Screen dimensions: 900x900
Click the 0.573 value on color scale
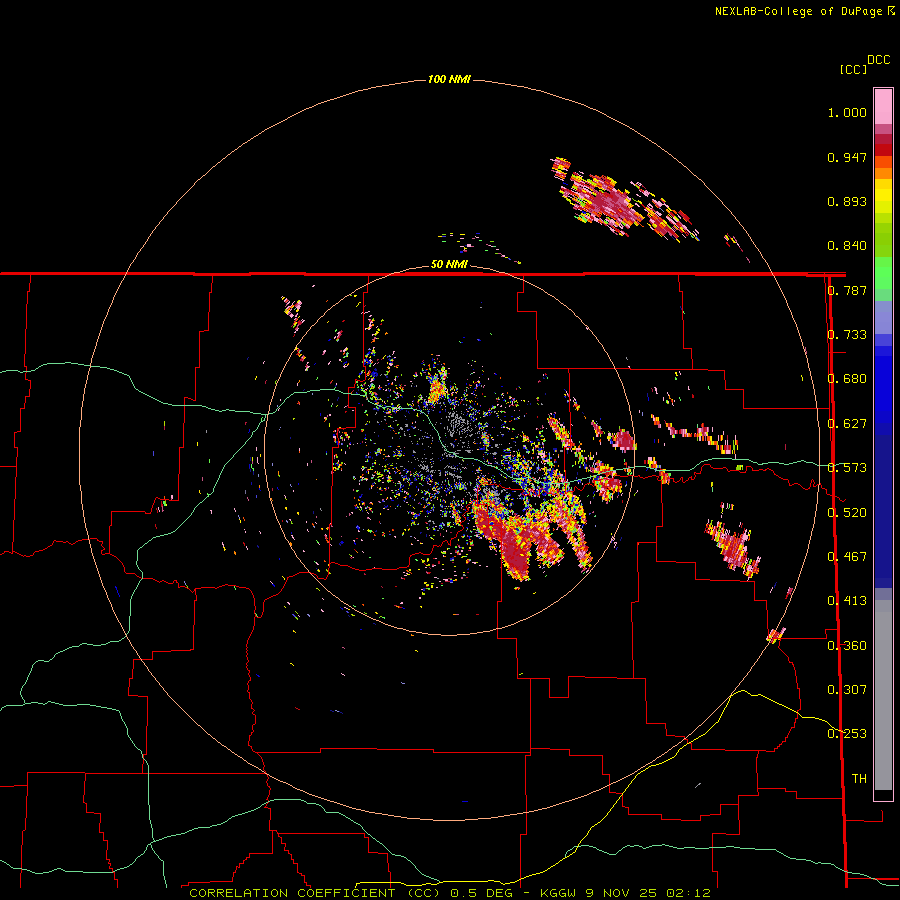click(x=847, y=468)
